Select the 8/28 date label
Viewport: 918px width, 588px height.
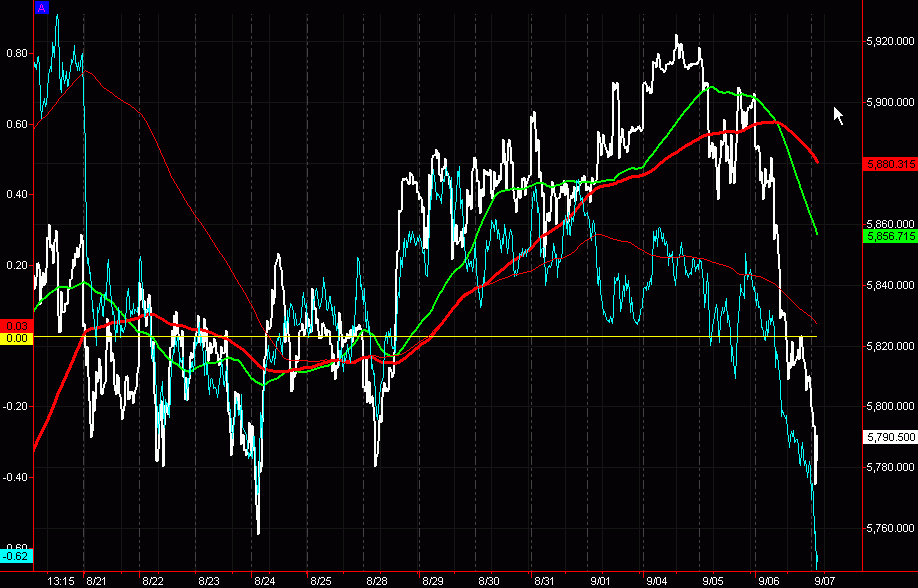(x=377, y=581)
